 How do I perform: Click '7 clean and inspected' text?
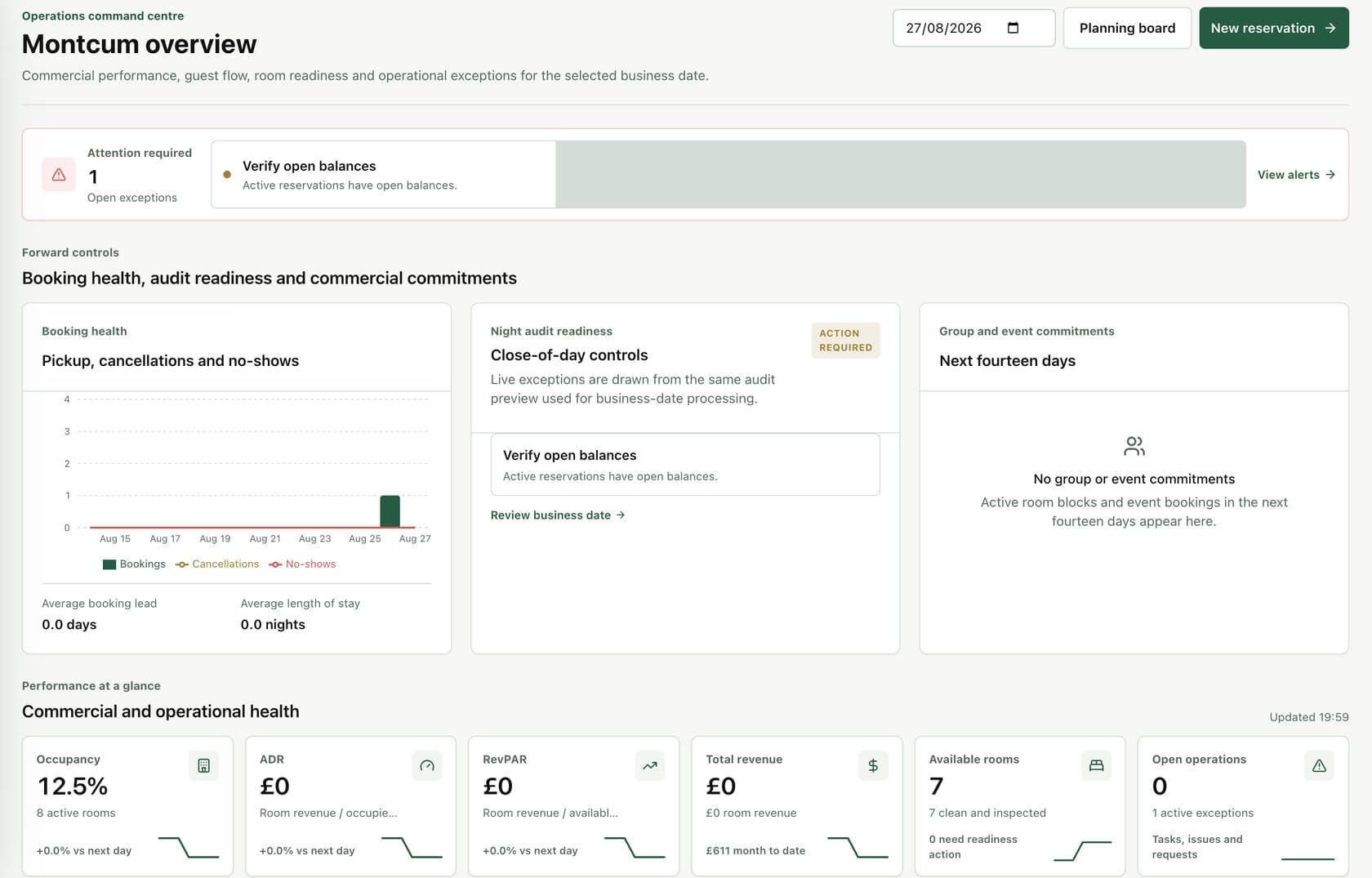pyautogui.click(x=987, y=813)
